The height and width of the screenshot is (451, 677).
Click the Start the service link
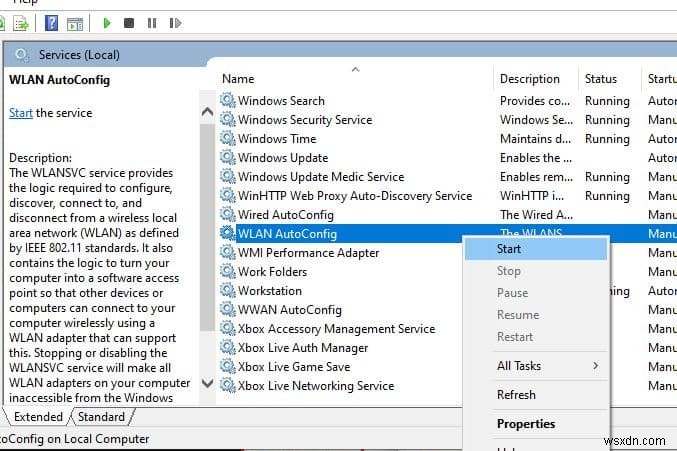click(21, 113)
